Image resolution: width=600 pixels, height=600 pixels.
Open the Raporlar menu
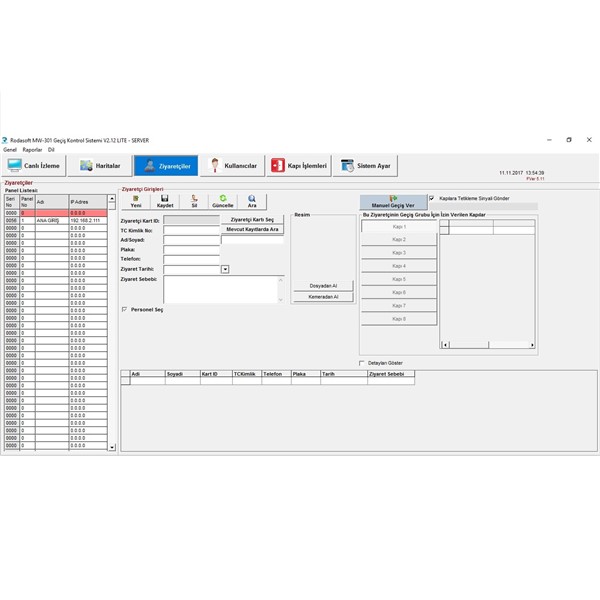pyautogui.click(x=32, y=149)
